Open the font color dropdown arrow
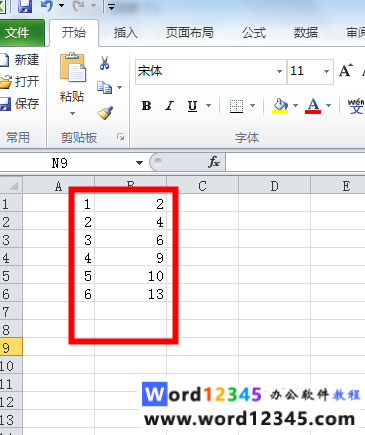Screen dimensions: 365x435 (329, 106)
